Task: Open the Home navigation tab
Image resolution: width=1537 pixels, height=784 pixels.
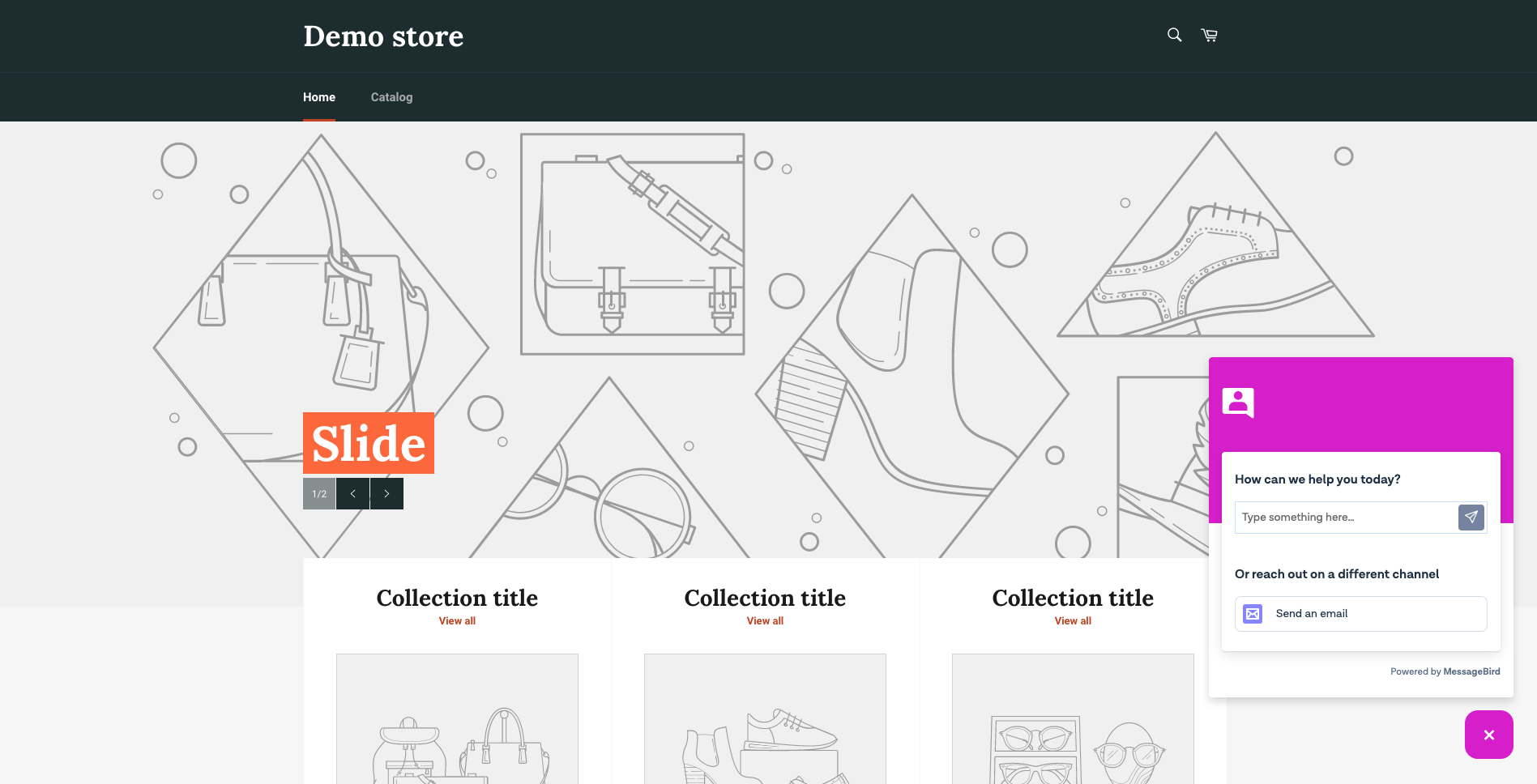Action: (x=319, y=97)
